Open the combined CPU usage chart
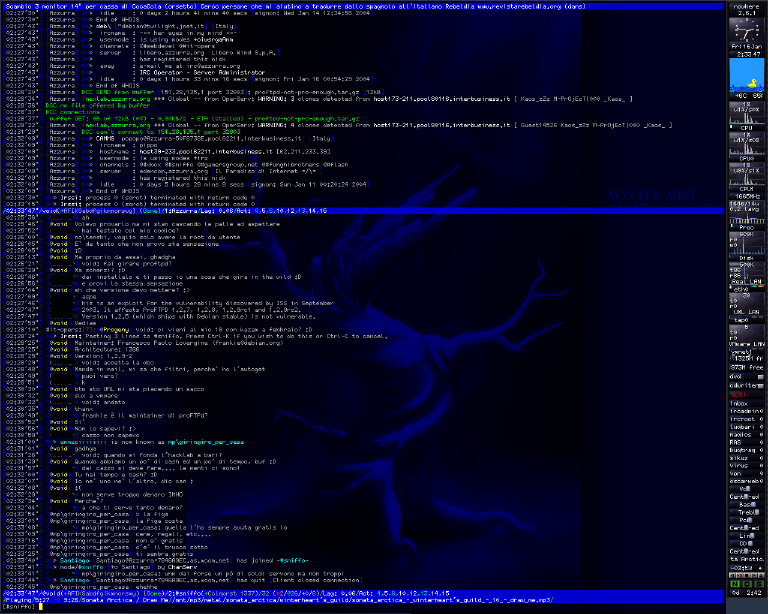Screen dimensions: 768x614 tap(746, 114)
